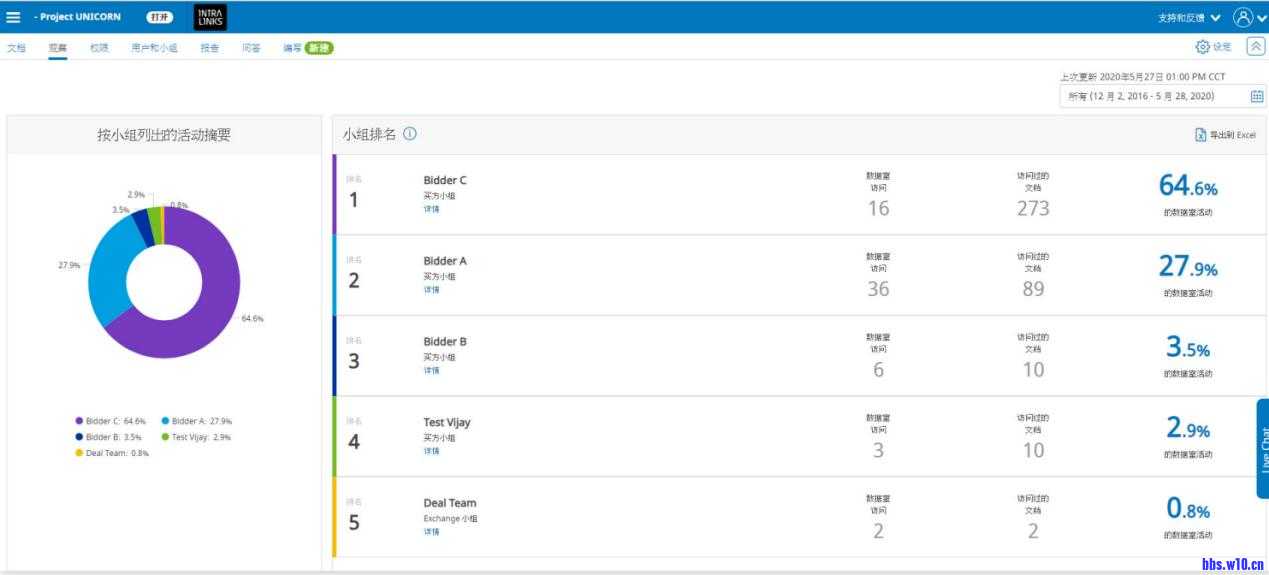This screenshot has height=575, width=1269.
Task: Switch to the 用户和小组 tab
Action: coord(154,47)
